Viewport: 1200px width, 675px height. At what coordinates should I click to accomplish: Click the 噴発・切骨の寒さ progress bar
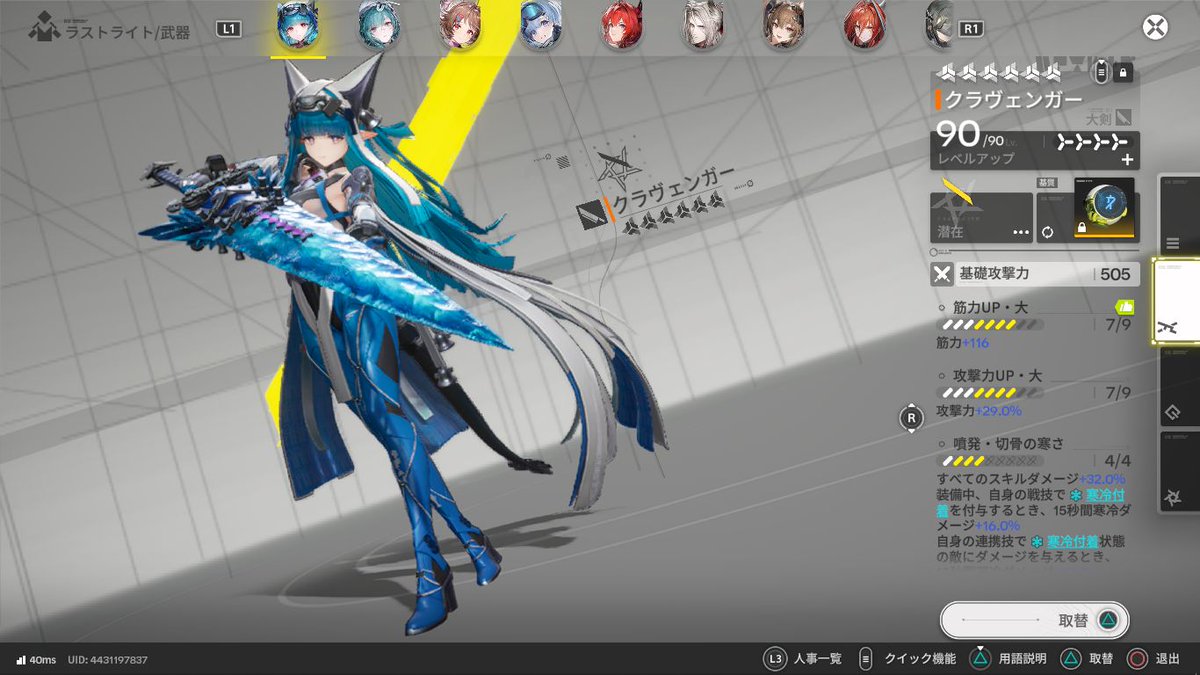[x=991, y=461]
